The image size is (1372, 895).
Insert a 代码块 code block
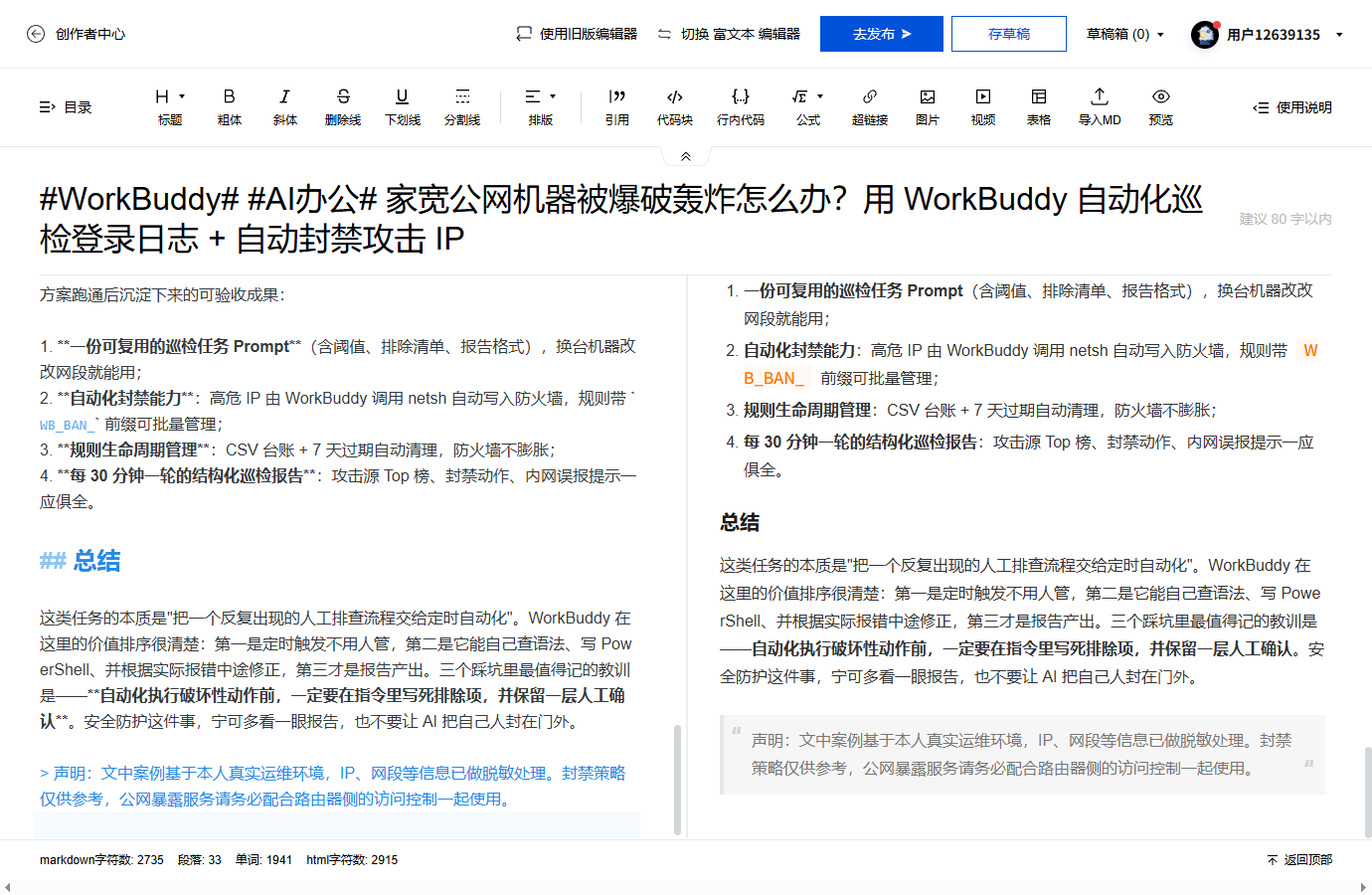(675, 107)
